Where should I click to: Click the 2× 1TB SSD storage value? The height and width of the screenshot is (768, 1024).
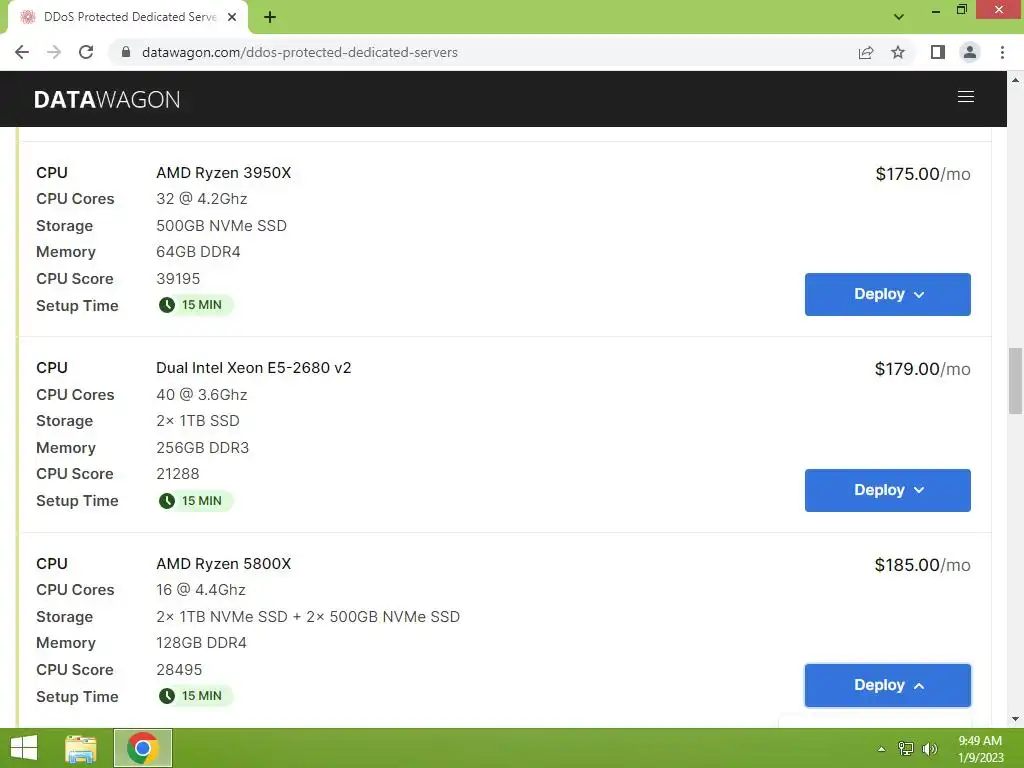click(198, 421)
